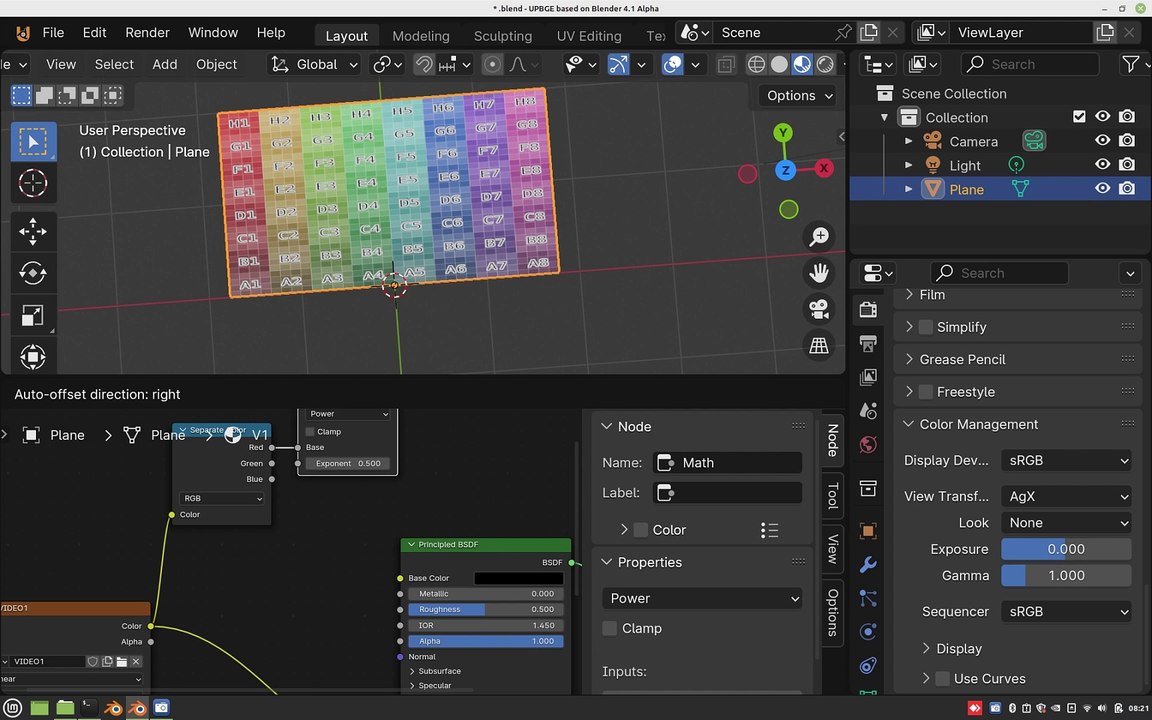Click the Pan view hand icon
Image resolution: width=1152 pixels, height=720 pixels.
click(818, 273)
